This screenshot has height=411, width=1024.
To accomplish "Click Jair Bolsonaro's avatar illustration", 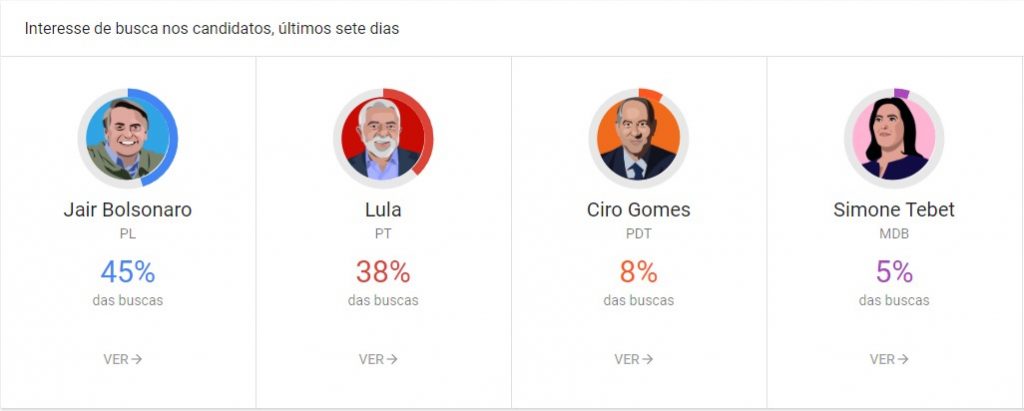I will tap(127, 138).
